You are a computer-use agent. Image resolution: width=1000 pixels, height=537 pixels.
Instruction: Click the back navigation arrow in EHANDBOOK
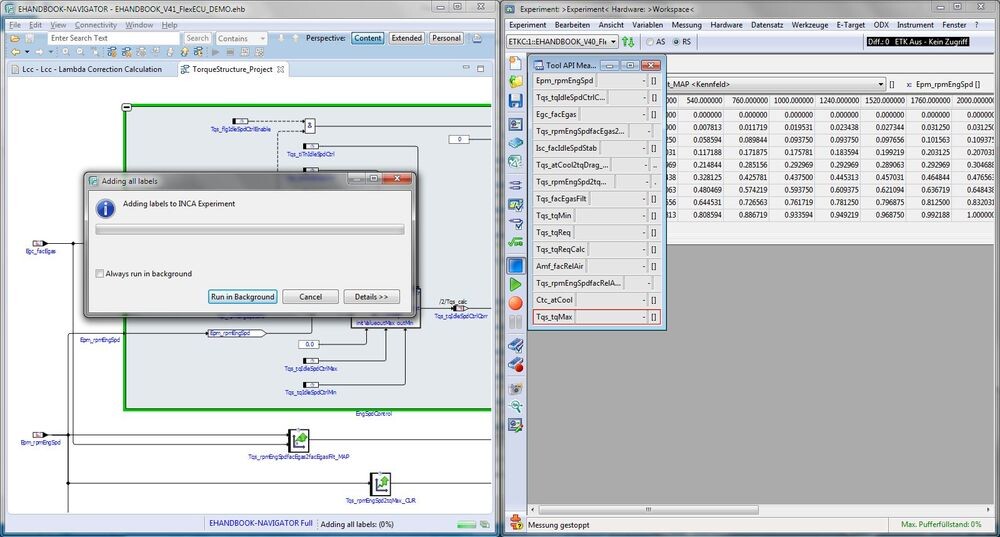(x=15, y=52)
